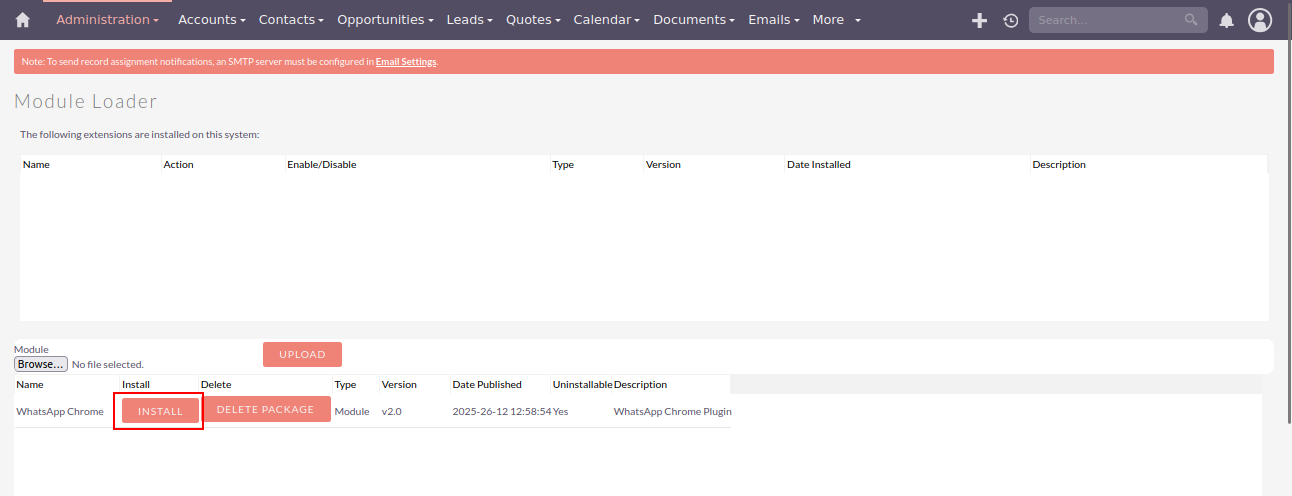The width and height of the screenshot is (1292, 496).
Task: Open the Quotes menu
Action: [533, 20]
